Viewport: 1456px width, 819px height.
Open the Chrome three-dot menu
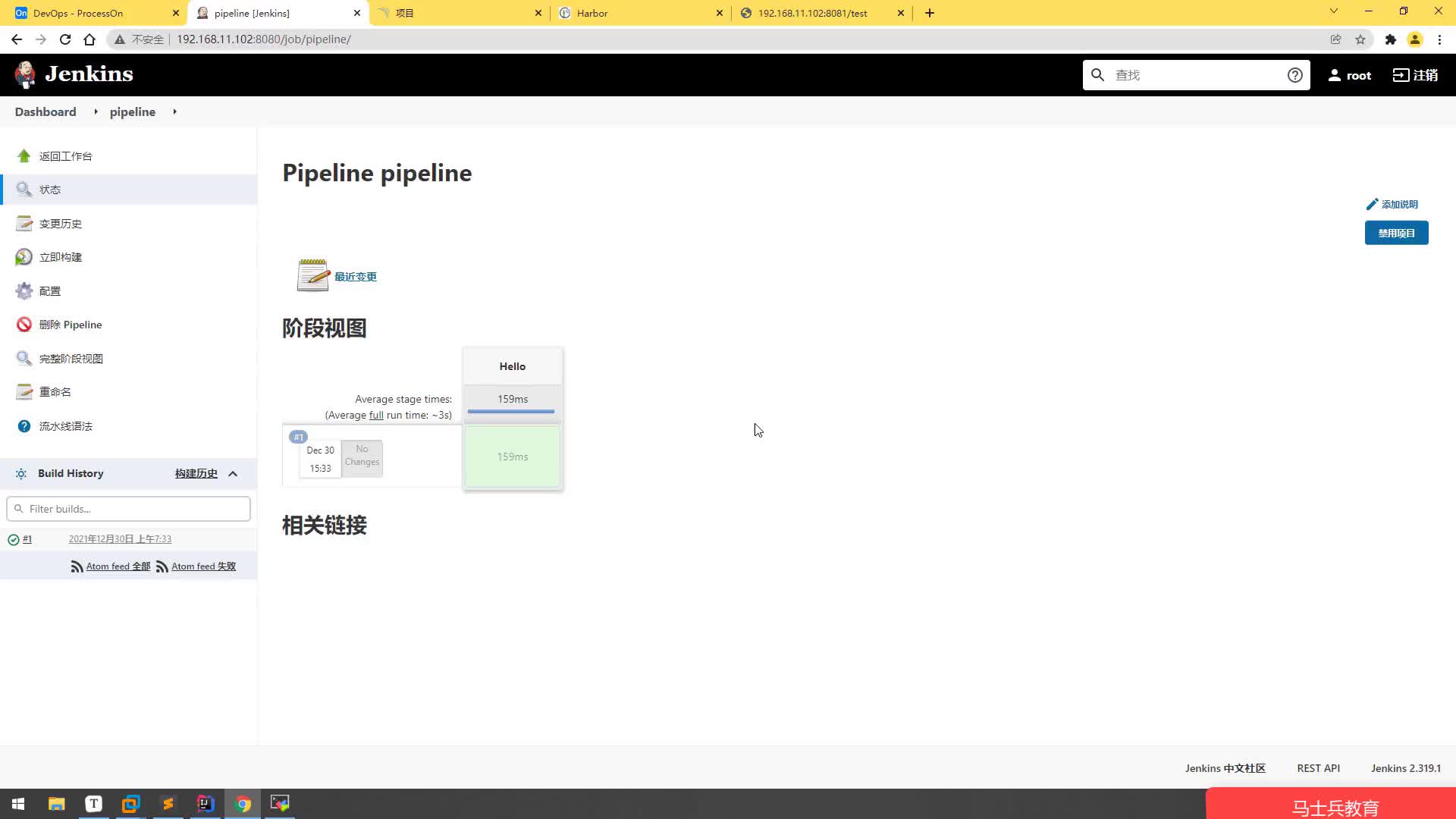click(1440, 39)
